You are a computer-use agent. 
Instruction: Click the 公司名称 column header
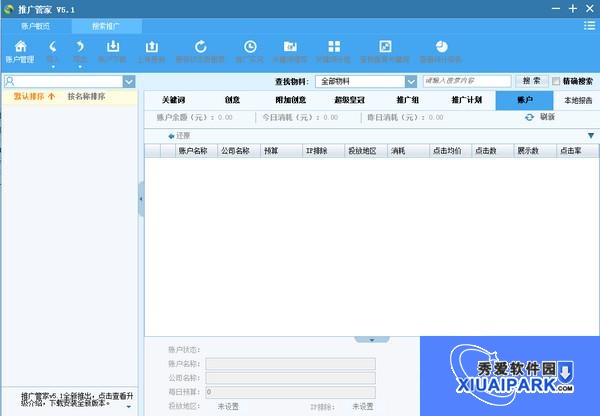point(239,151)
